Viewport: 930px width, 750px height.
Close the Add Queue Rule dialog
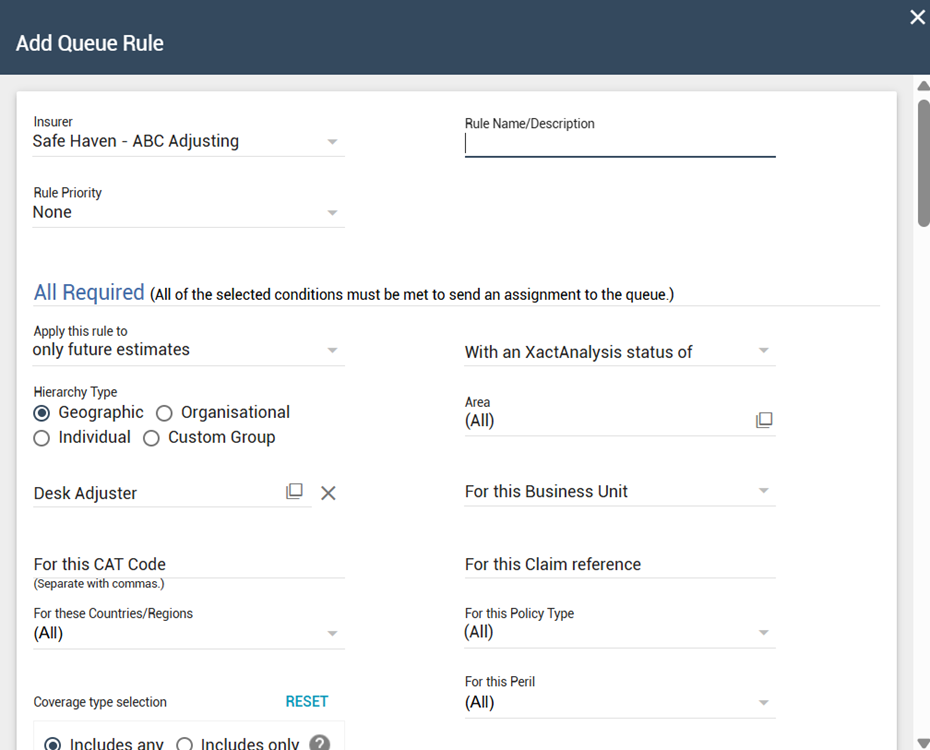pyautogui.click(x=917, y=17)
